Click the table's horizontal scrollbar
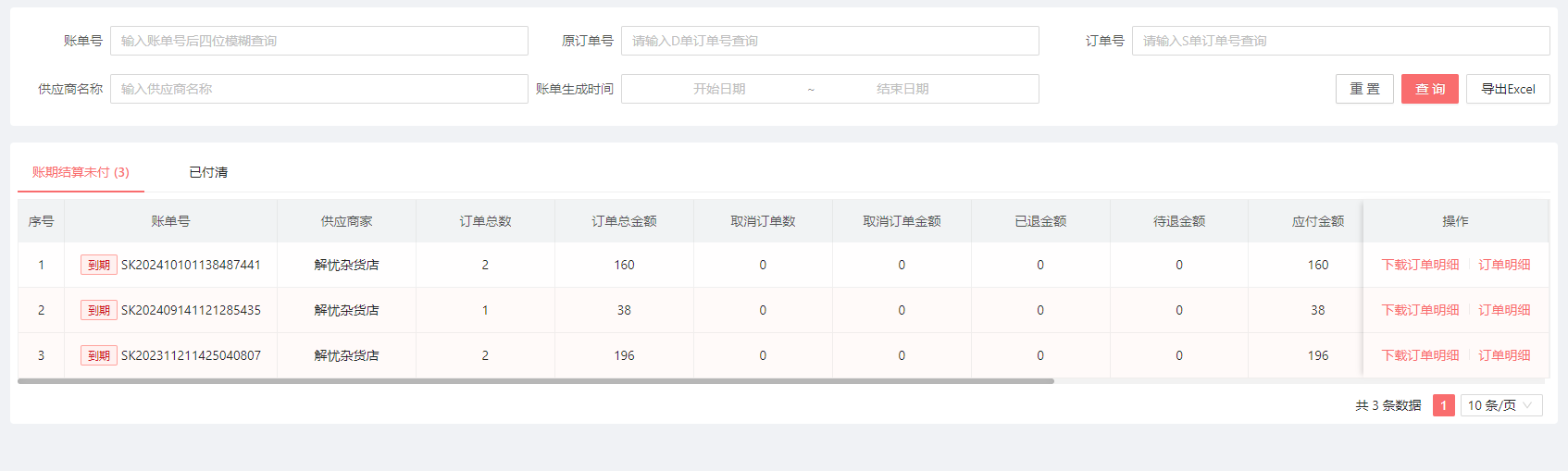This screenshot has width=1568, height=471. pyautogui.click(x=535, y=380)
